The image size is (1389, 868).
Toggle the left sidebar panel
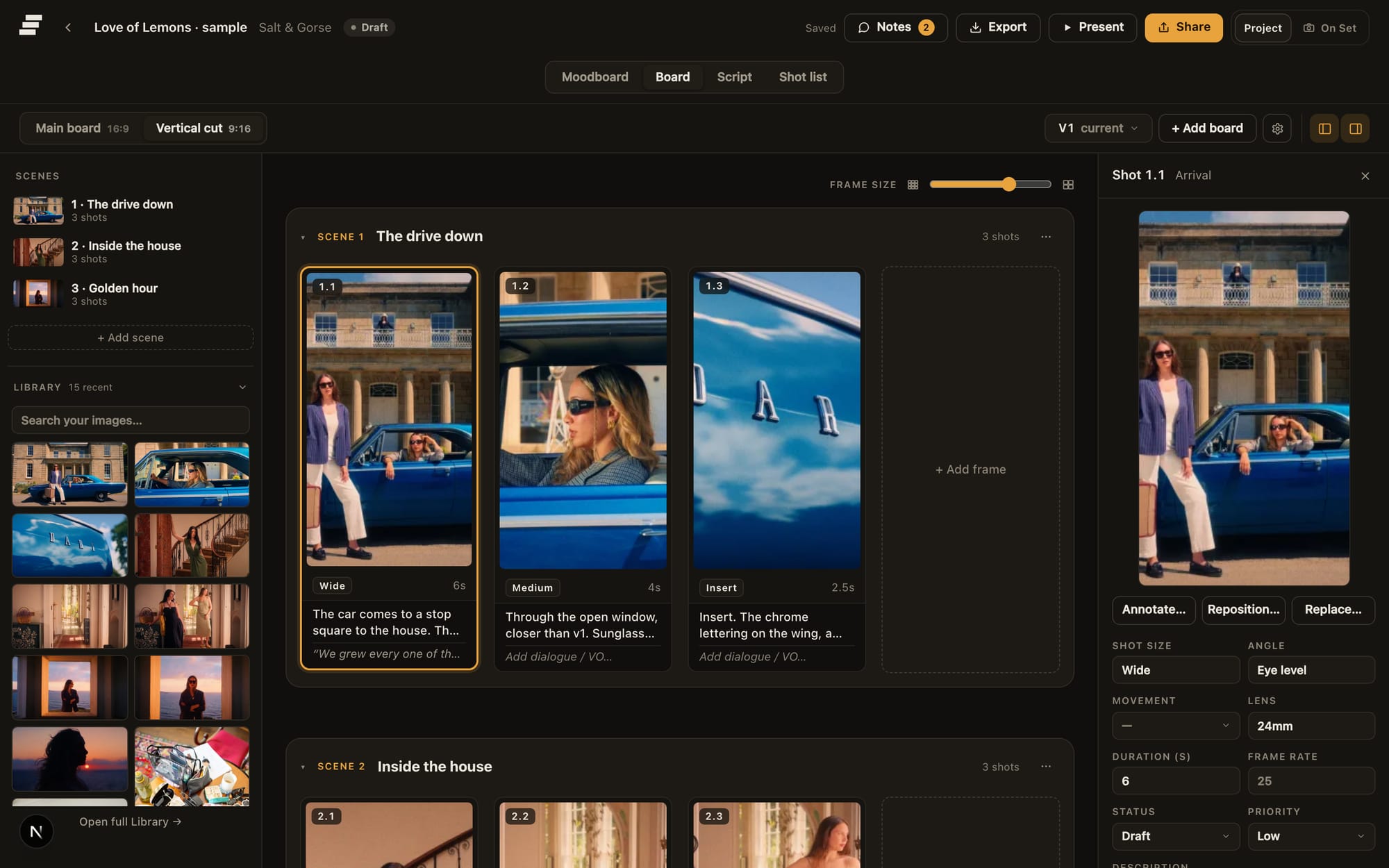tap(1324, 128)
